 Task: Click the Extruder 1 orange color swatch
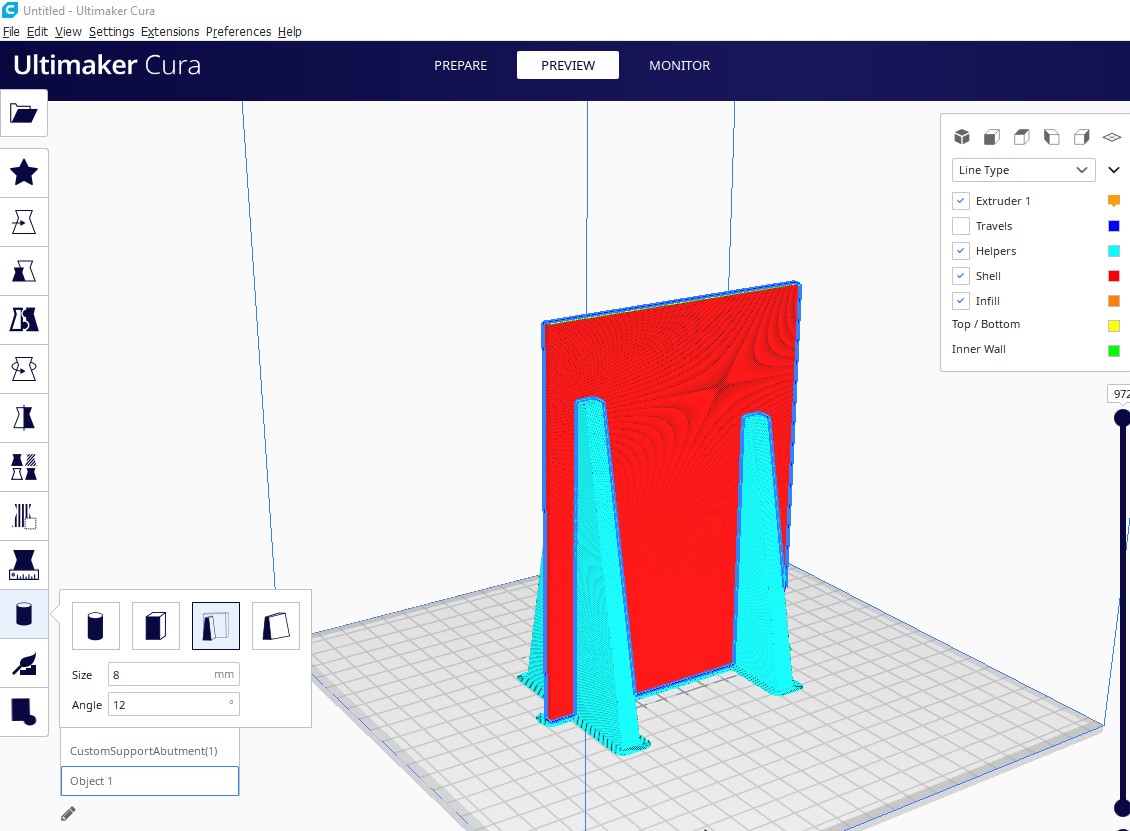(1113, 200)
